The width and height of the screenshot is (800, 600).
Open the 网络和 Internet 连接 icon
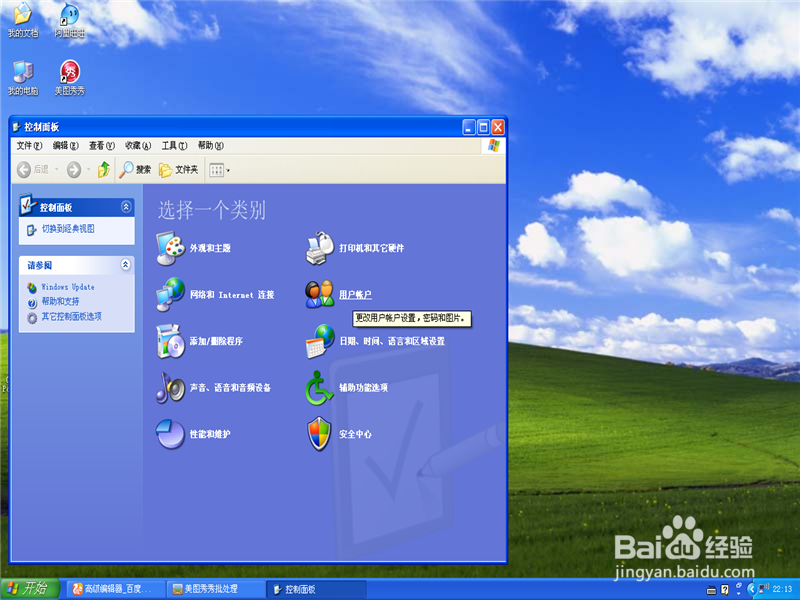170,294
